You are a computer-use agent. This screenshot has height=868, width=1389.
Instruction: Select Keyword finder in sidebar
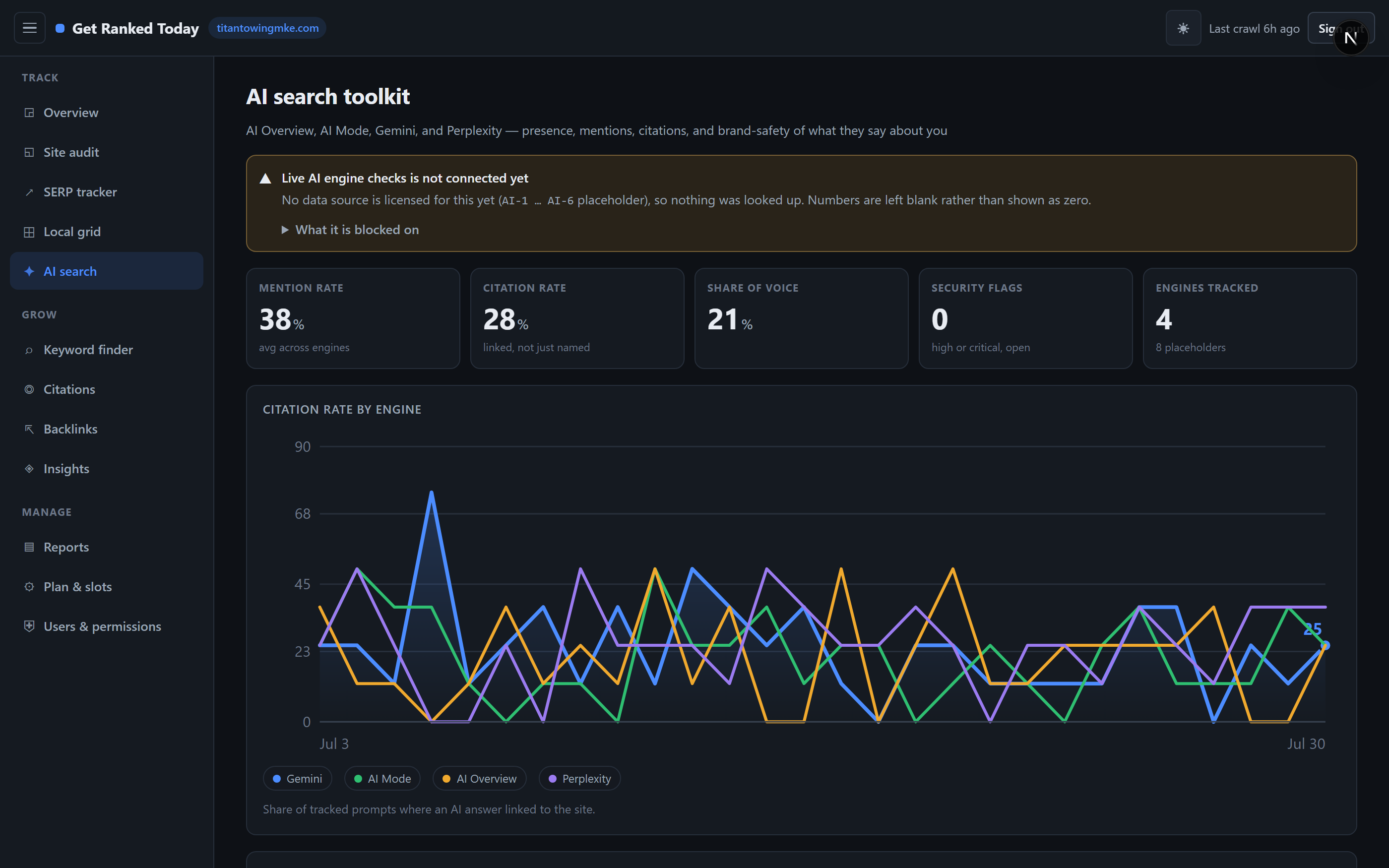[107, 350]
